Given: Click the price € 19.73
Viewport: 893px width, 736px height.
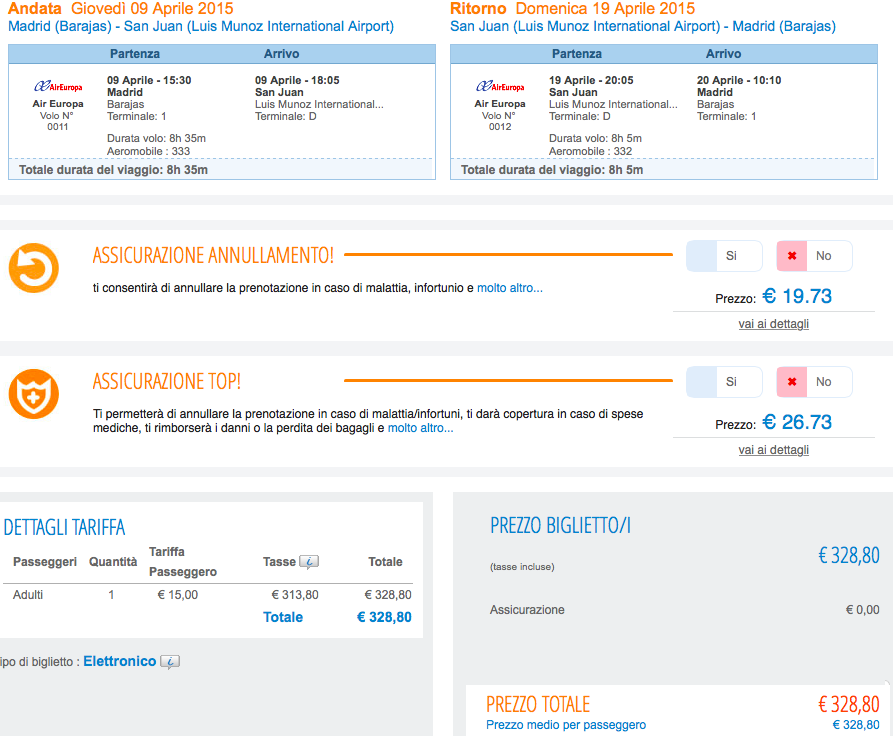Looking at the screenshot, I should [797, 296].
